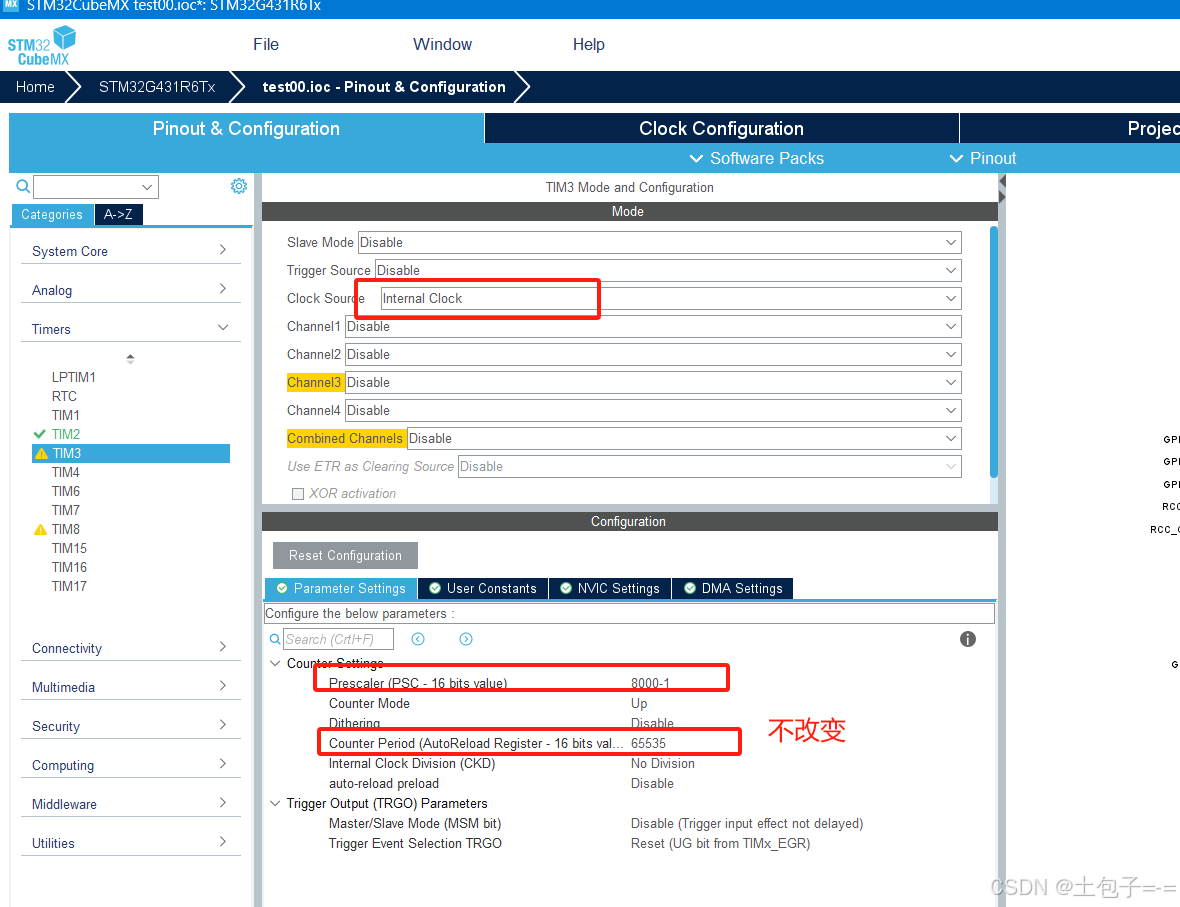
Task: Click the warning icon beside TIM3
Action: click(x=41, y=453)
